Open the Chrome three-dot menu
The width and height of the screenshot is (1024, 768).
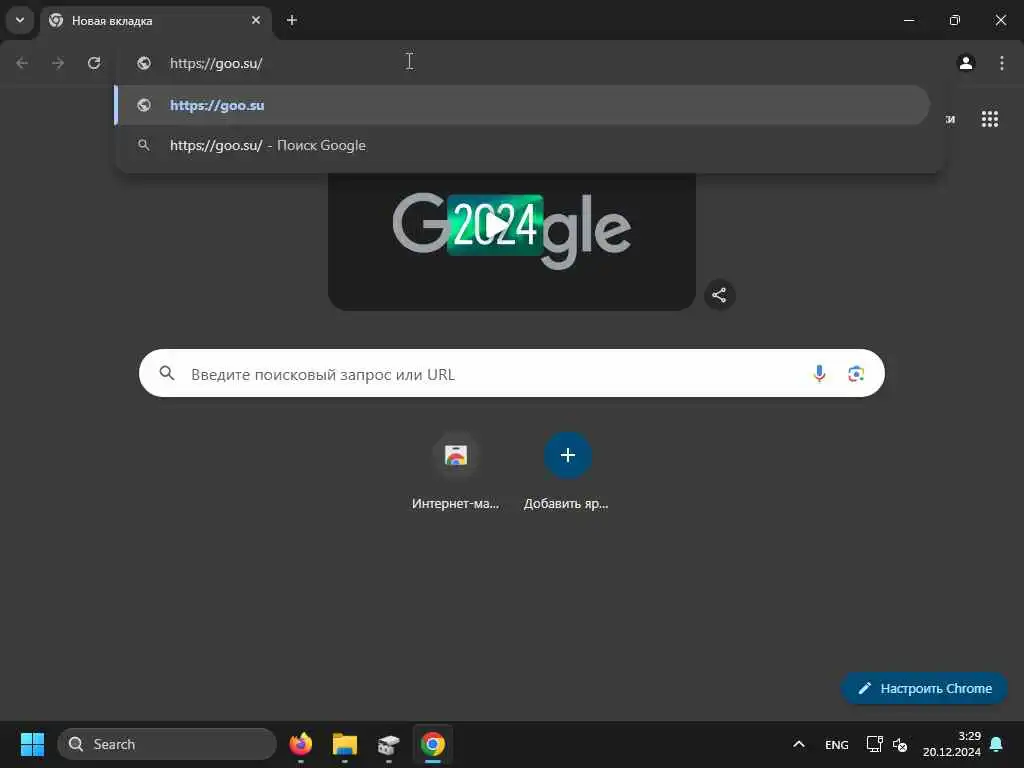pyautogui.click(x=1002, y=63)
